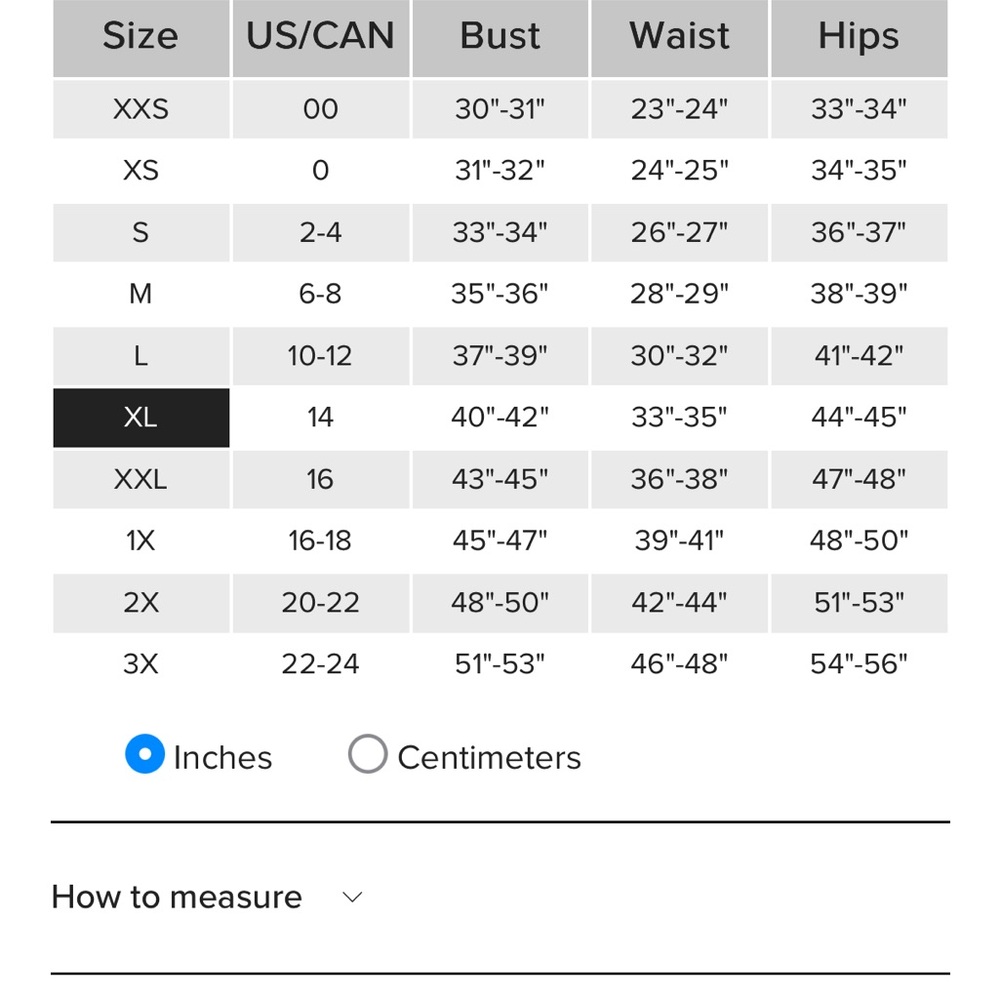Select the XXL size row label
The image size is (1000, 1000).
(x=141, y=480)
